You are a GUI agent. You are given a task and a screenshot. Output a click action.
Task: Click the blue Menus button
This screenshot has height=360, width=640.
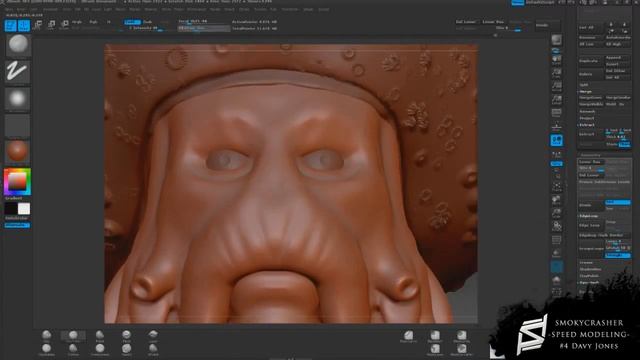click(518, 2)
